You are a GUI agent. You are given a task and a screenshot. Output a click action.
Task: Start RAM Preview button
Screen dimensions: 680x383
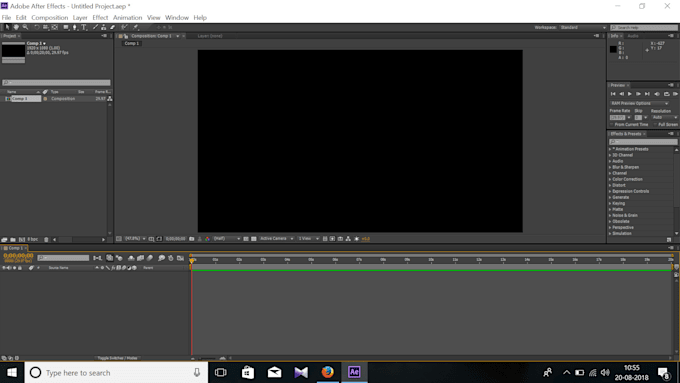(x=675, y=94)
